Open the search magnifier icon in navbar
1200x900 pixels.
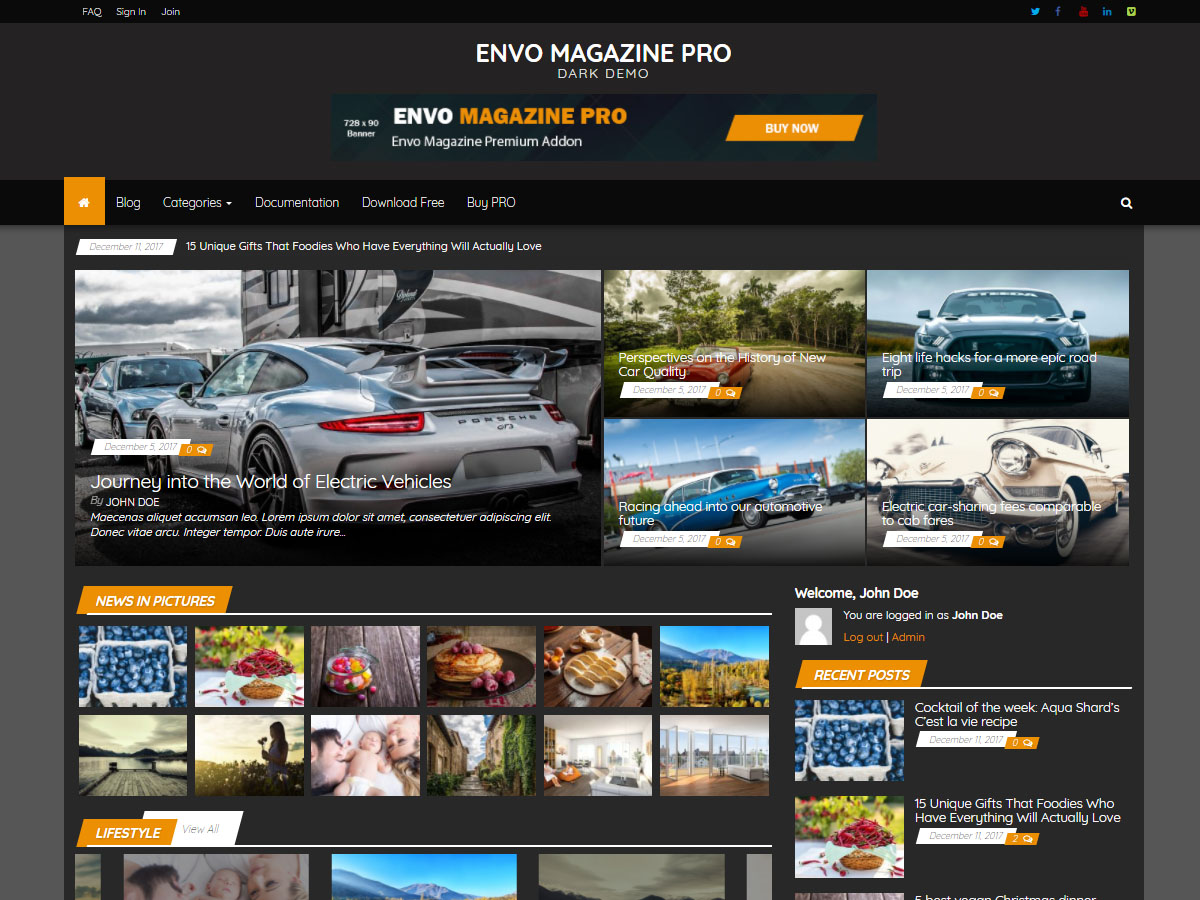[x=1126, y=203]
